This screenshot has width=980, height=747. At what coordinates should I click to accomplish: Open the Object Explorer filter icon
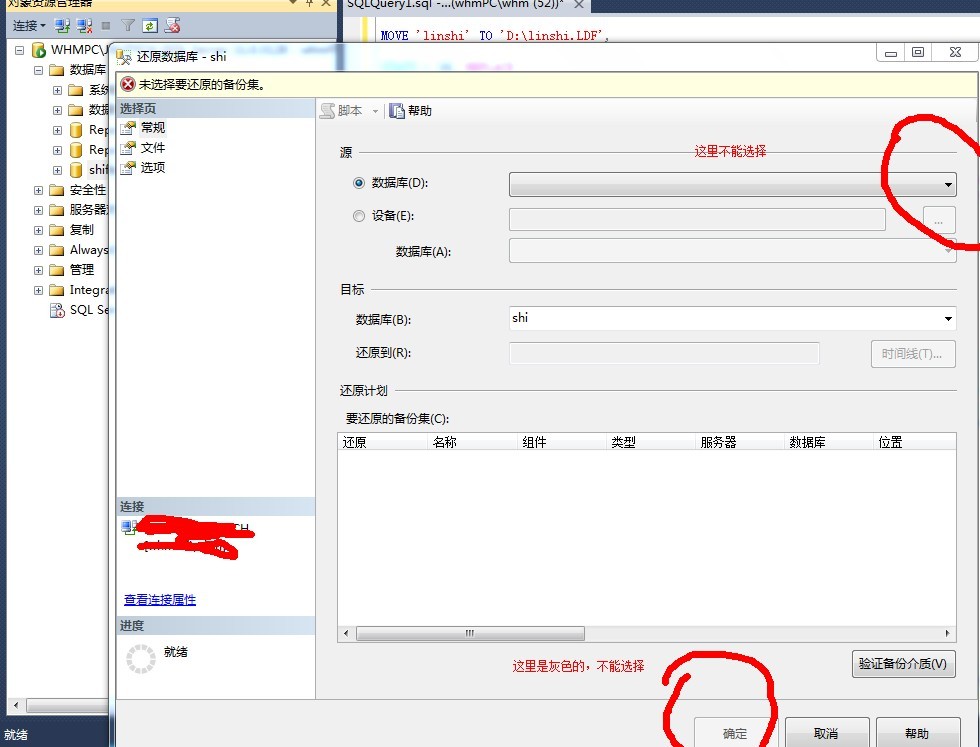126,26
